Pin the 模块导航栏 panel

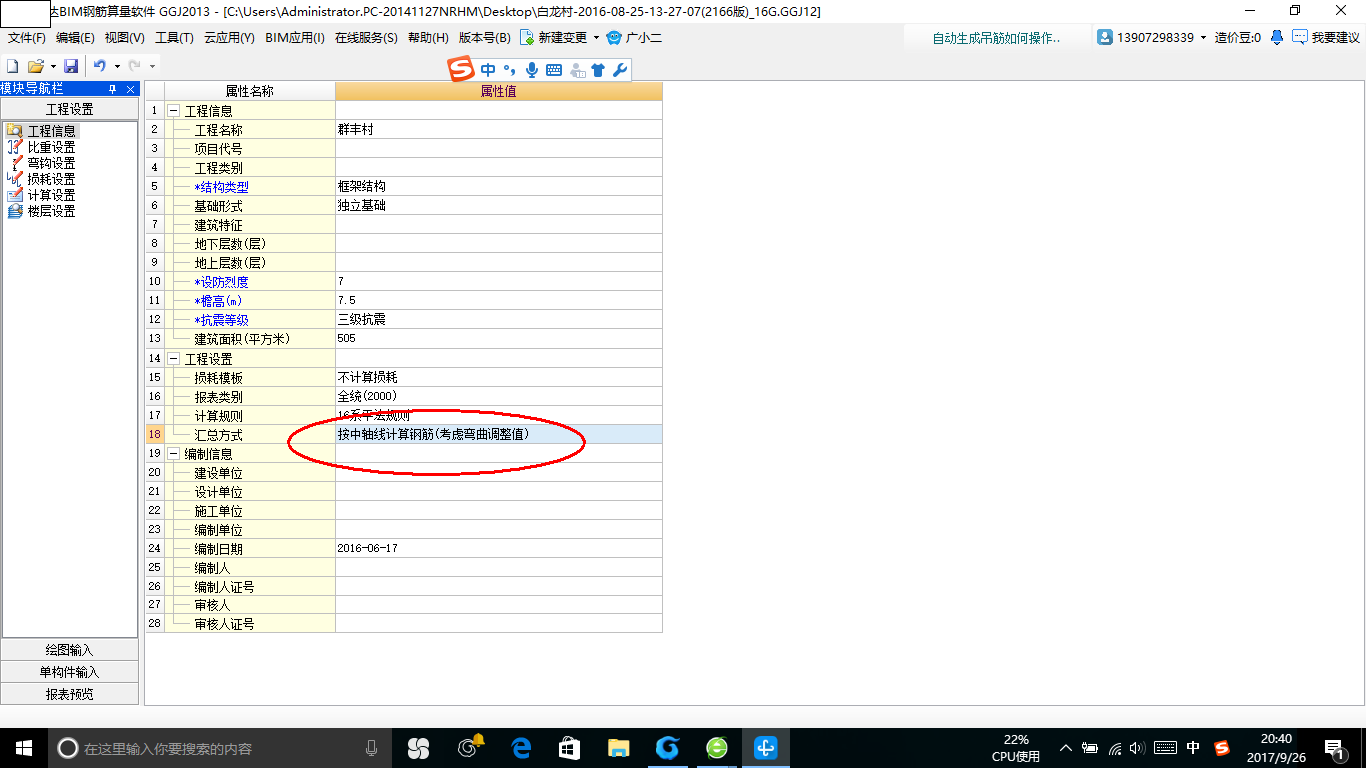pos(113,89)
